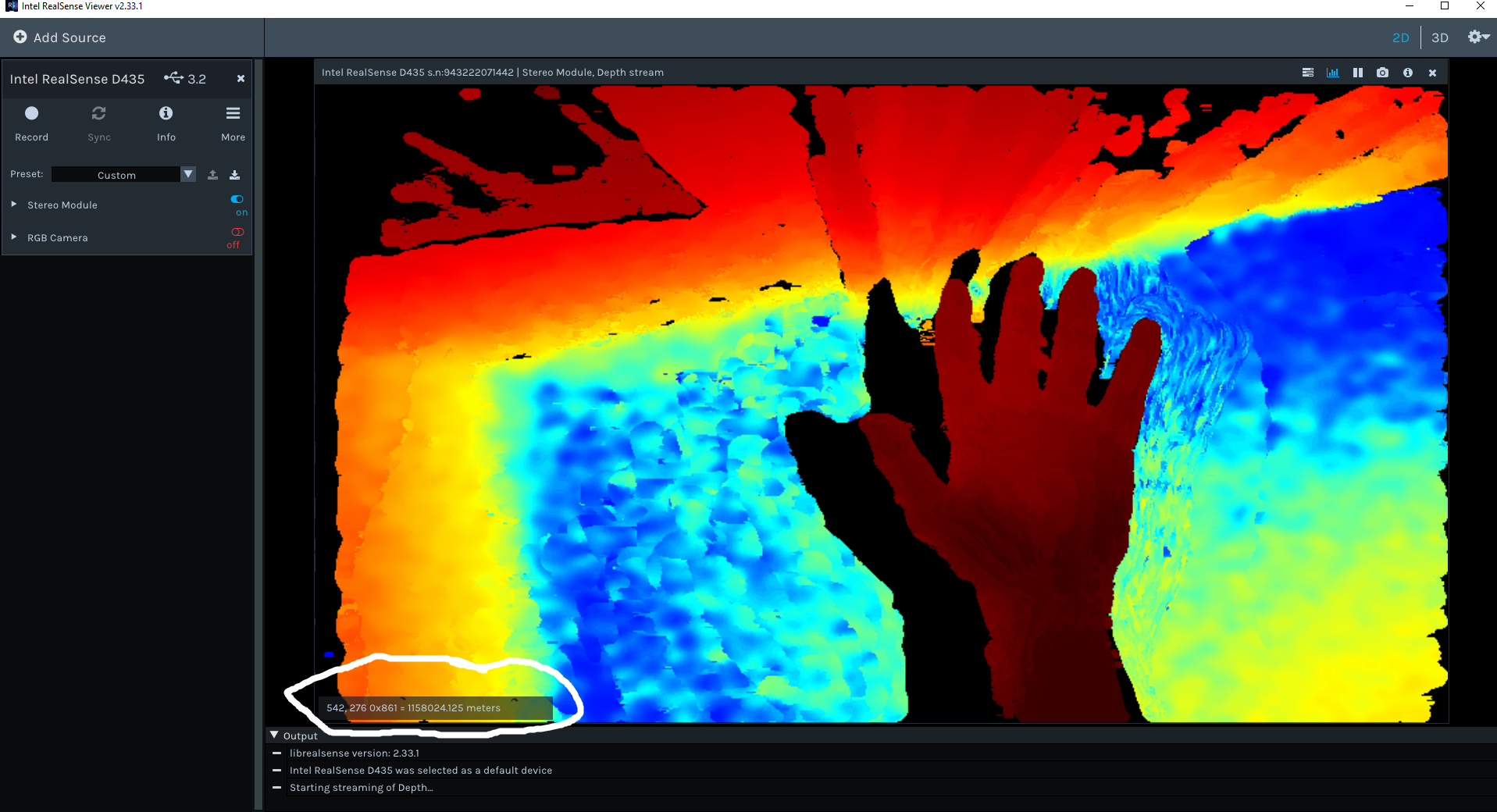1497x812 pixels.
Task: Click the Stereo Module label
Action: [x=62, y=205]
